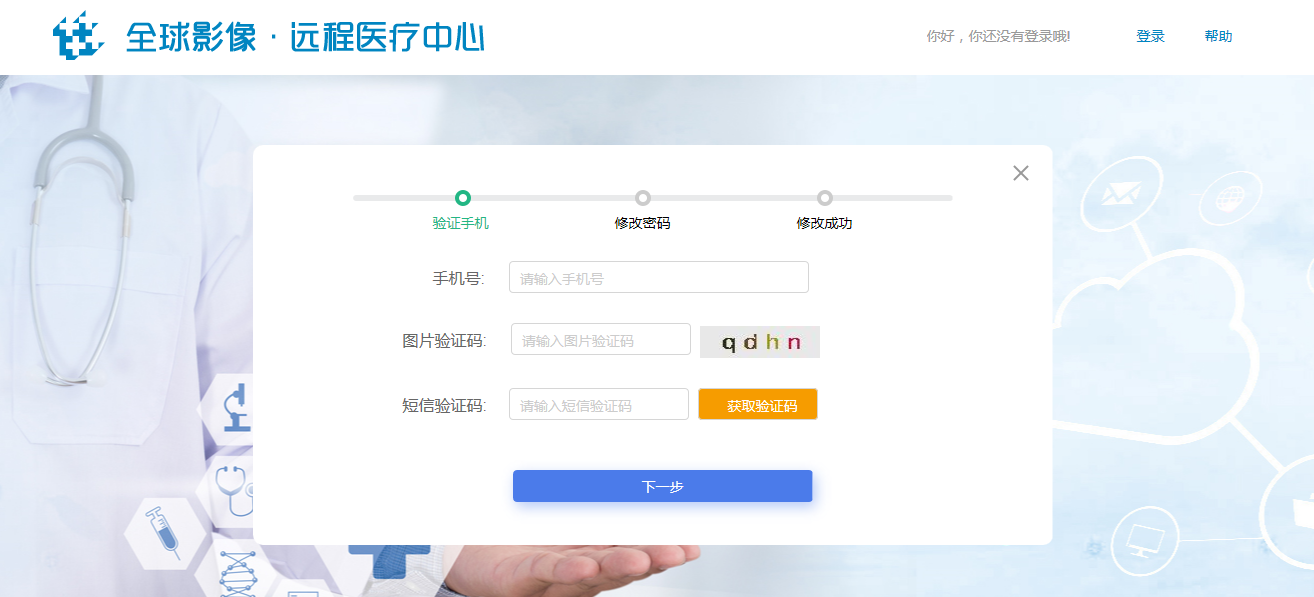Refresh the qdhn captcha image
1314x597 pixels.
(x=760, y=342)
